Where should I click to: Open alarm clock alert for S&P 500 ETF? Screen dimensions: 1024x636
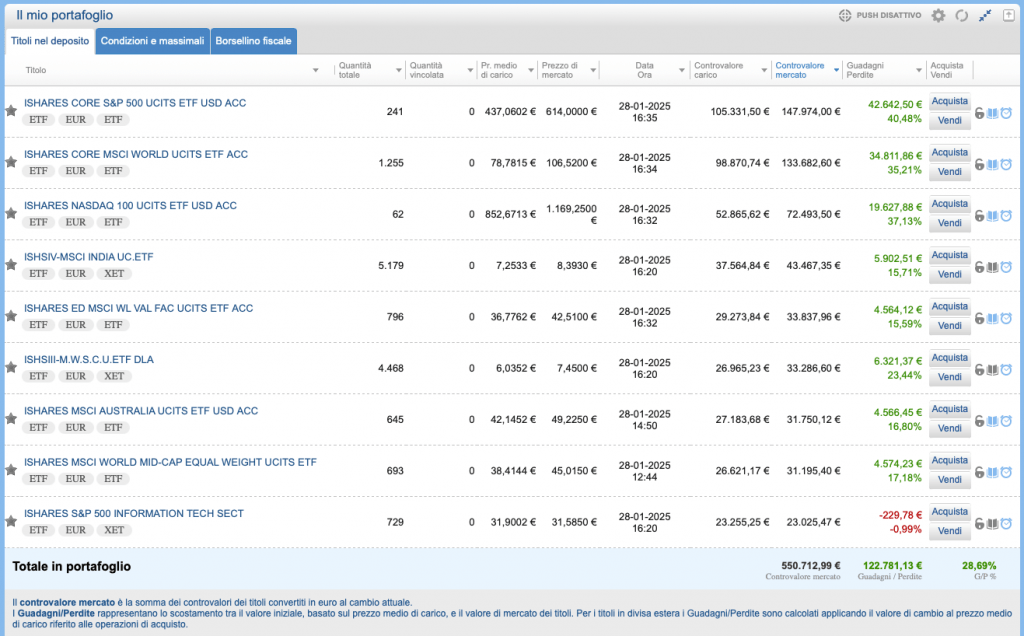[x=1006, y=113]
